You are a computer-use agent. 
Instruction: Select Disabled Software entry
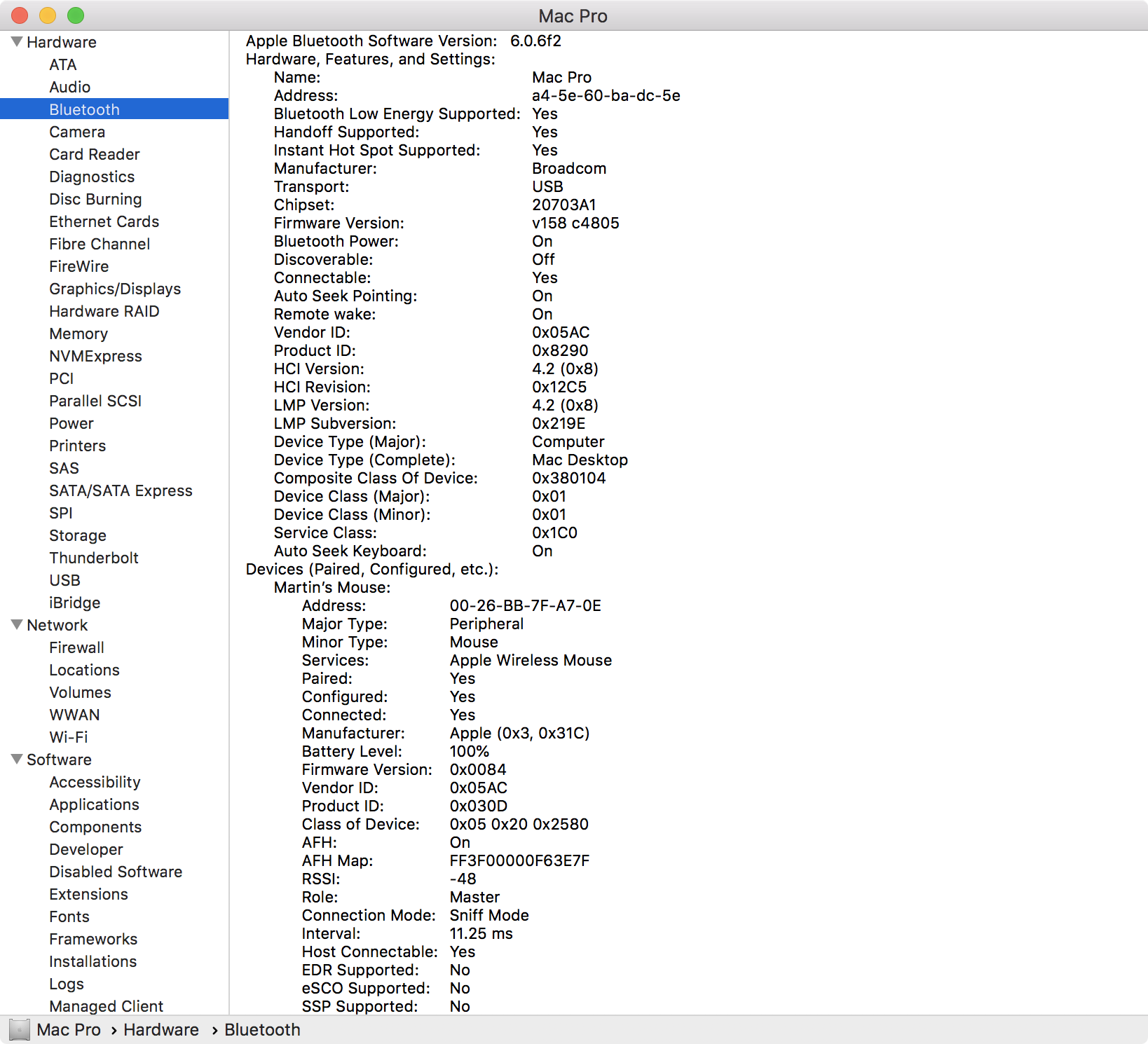[116, 872]
